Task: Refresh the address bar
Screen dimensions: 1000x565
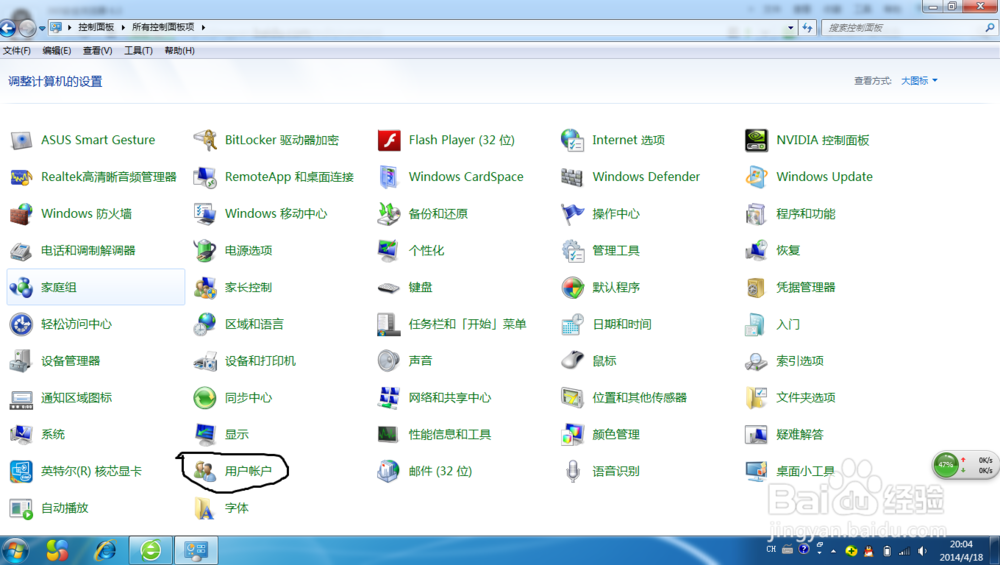Action: [807, 27]
